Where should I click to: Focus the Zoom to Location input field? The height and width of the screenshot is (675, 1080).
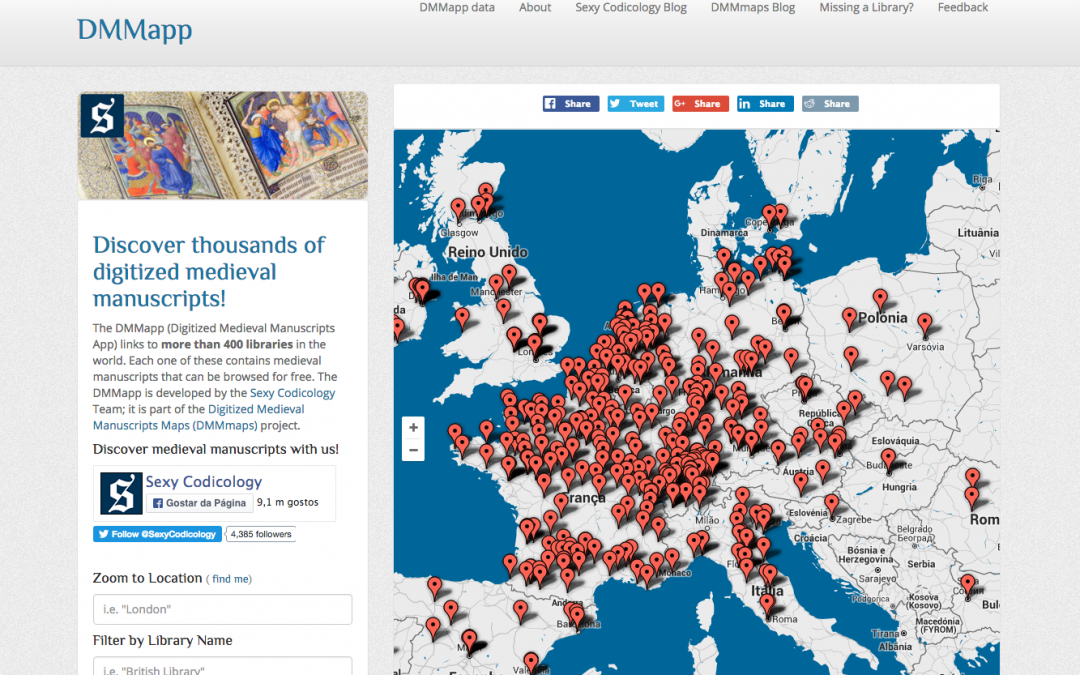(x=222, y=609)
